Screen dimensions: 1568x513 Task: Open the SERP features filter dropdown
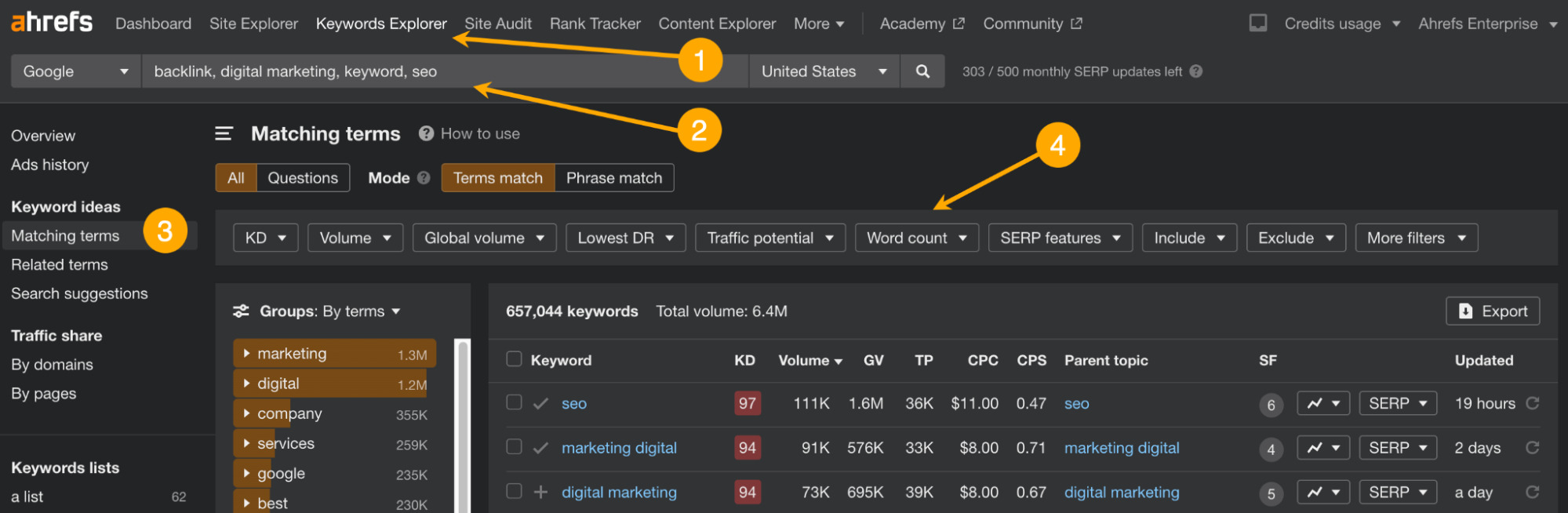[x=1060, y=238]
